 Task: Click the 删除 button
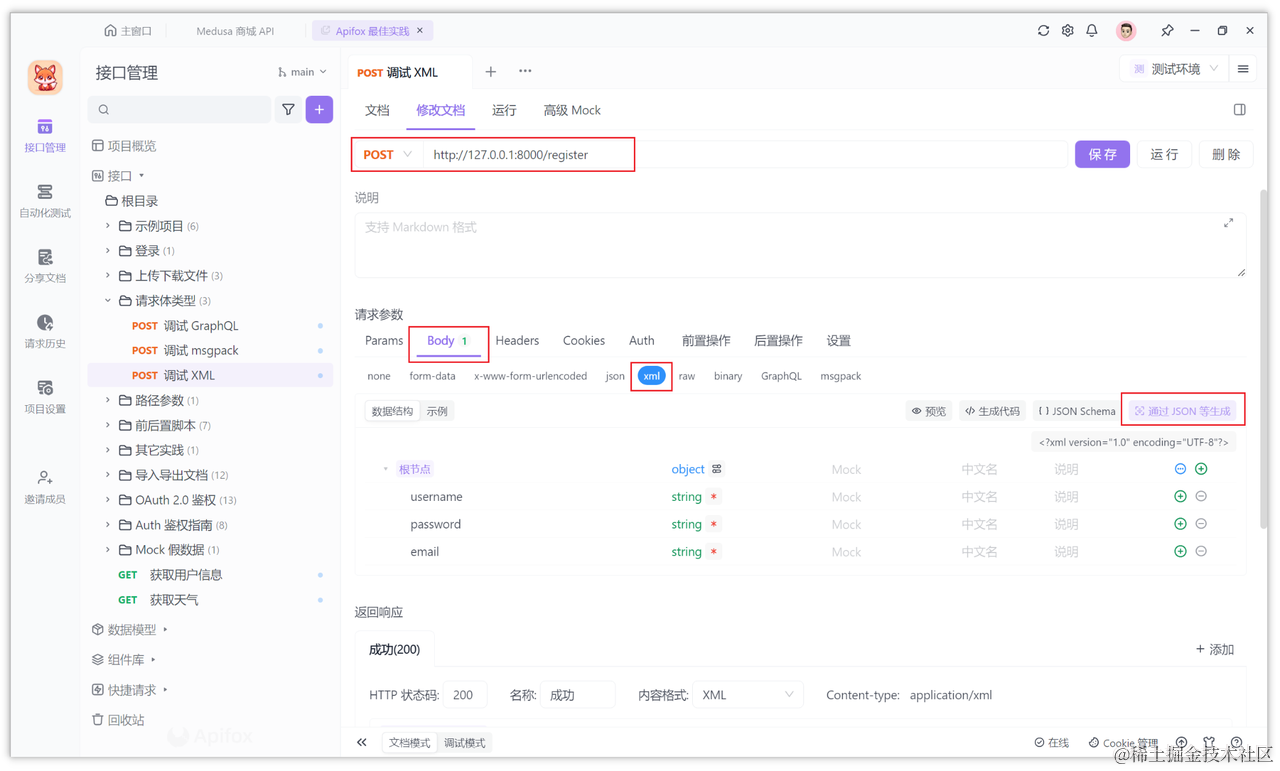coord(1226,154)
